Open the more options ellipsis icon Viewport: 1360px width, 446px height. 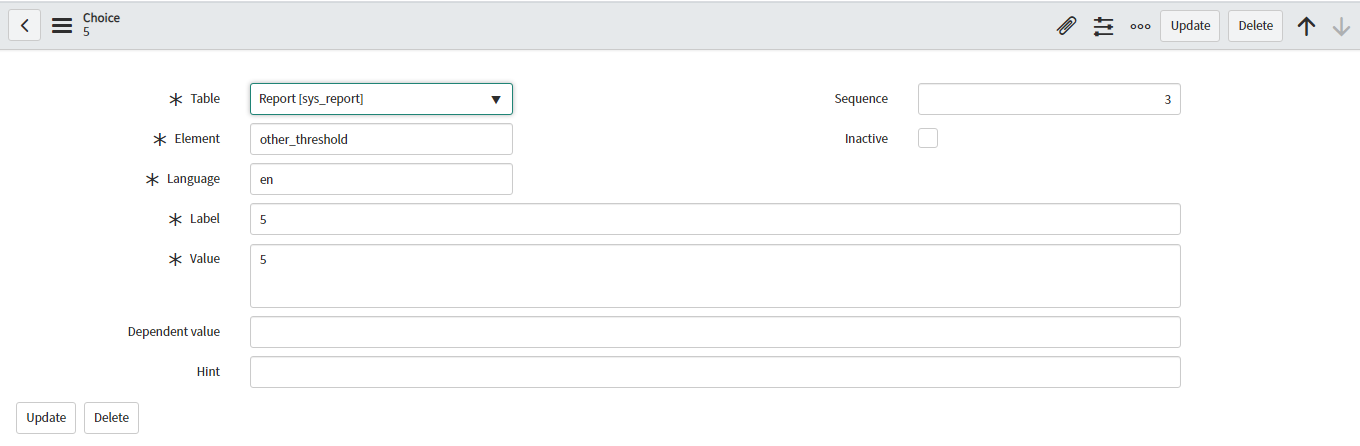(1140, 26)
